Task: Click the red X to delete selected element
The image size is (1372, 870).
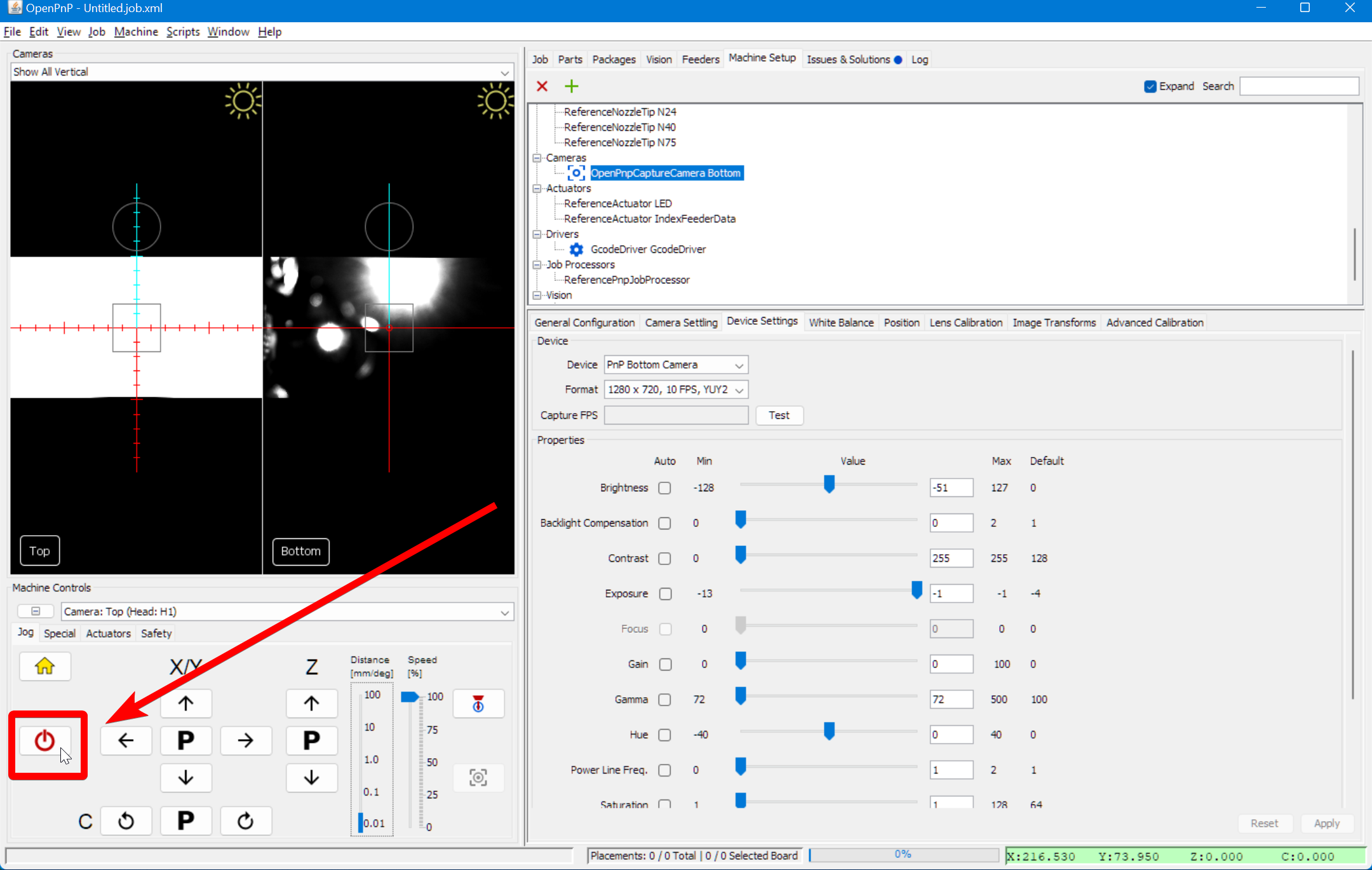Action: click(541, 86)
